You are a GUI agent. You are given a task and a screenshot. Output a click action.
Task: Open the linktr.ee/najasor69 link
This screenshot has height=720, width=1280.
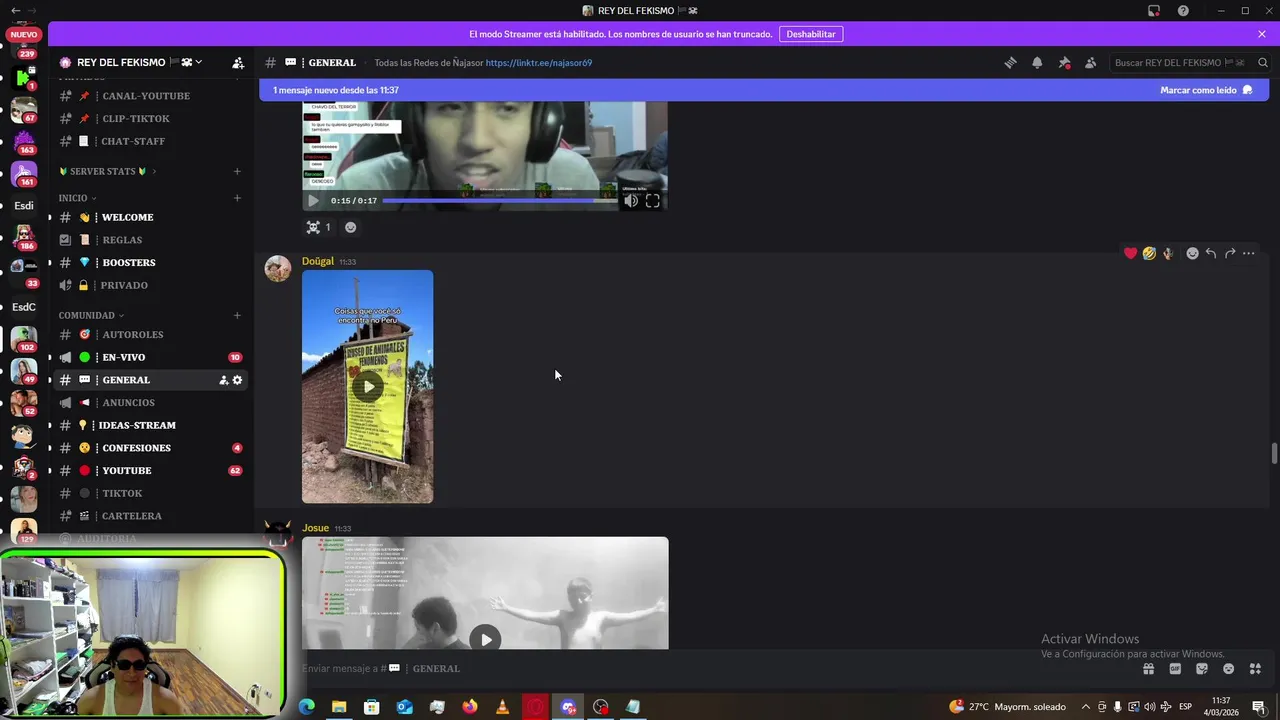539,62
